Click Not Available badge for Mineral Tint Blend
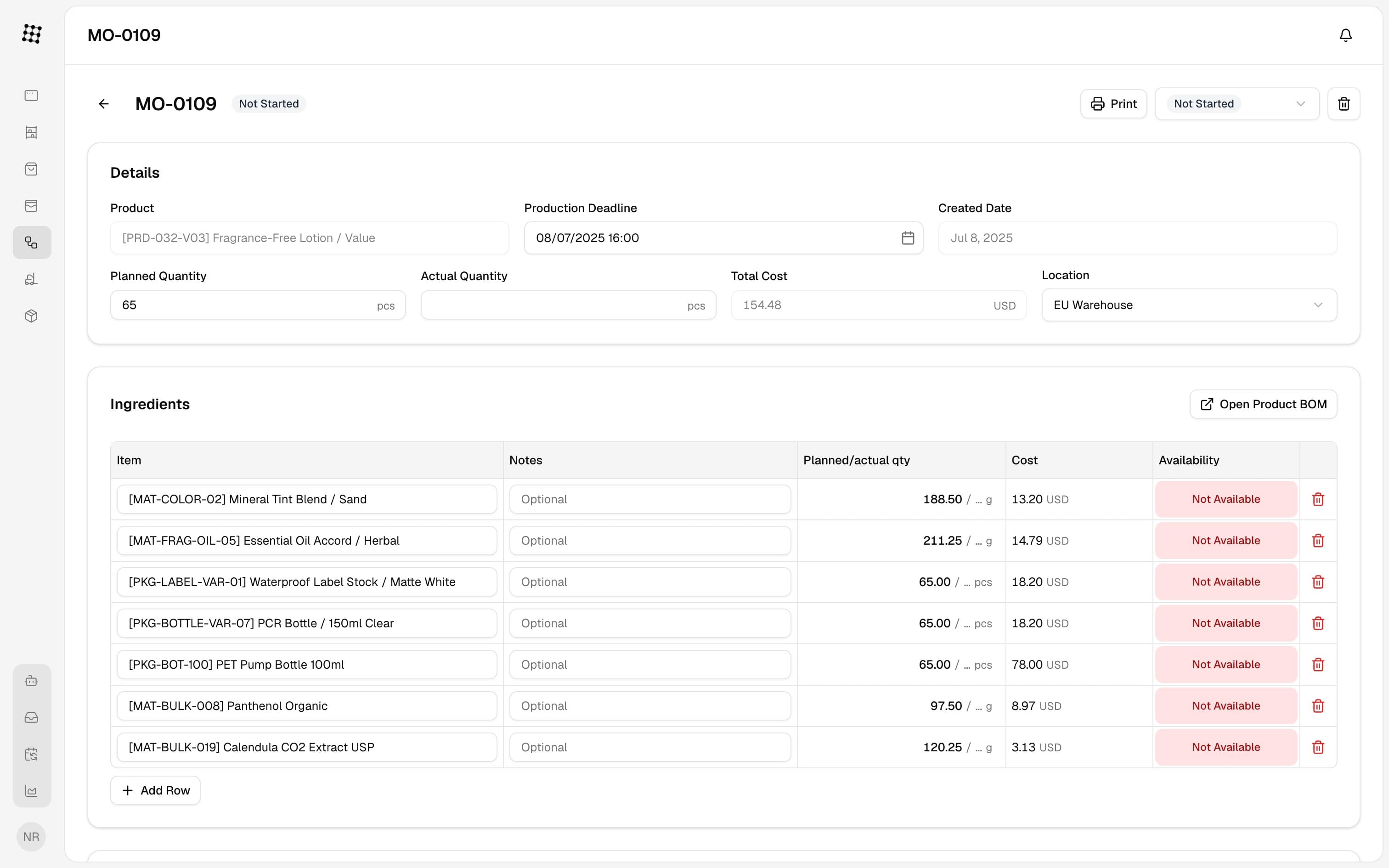This screenshot has height=868, width=1389. coord(1226,500)
